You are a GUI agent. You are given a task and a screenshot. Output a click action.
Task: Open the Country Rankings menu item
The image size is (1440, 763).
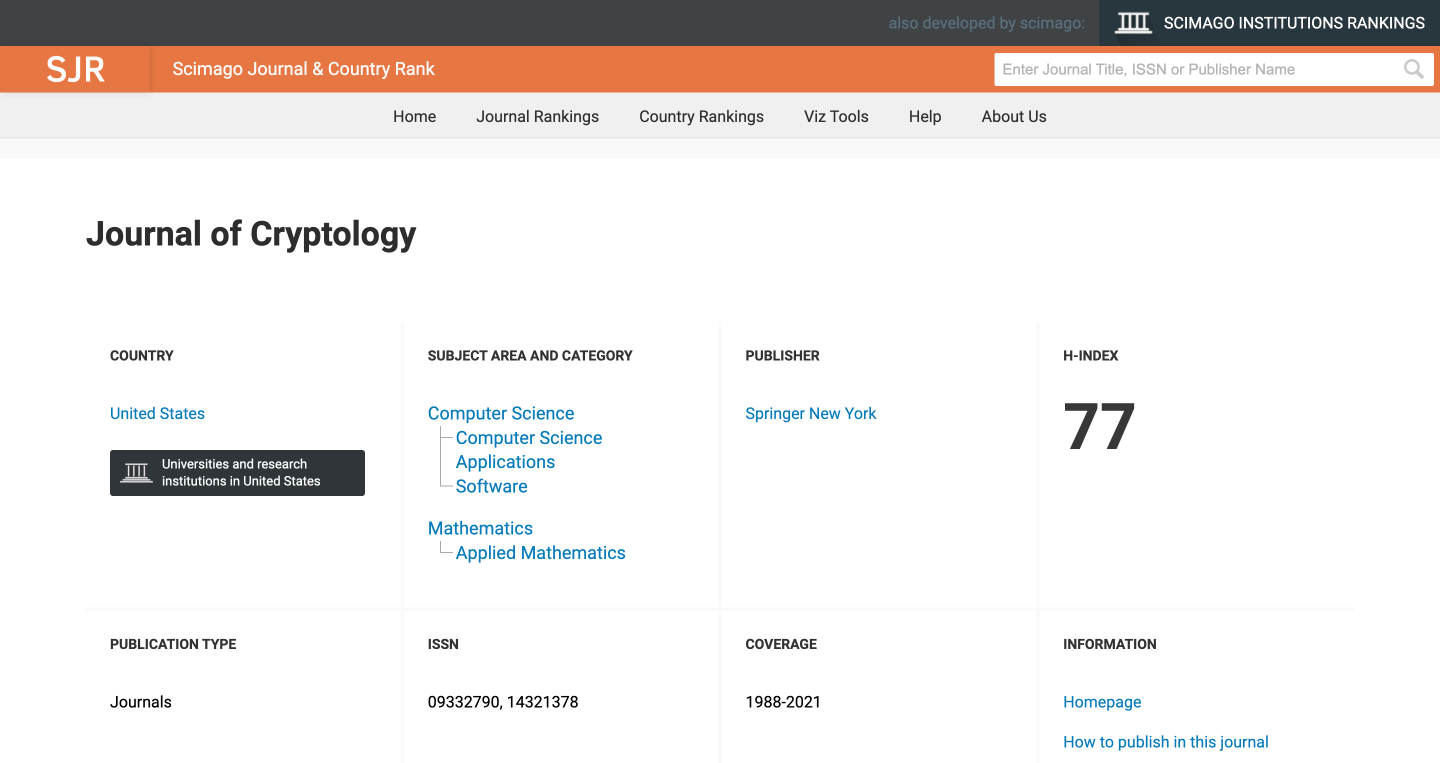point(701,116)
